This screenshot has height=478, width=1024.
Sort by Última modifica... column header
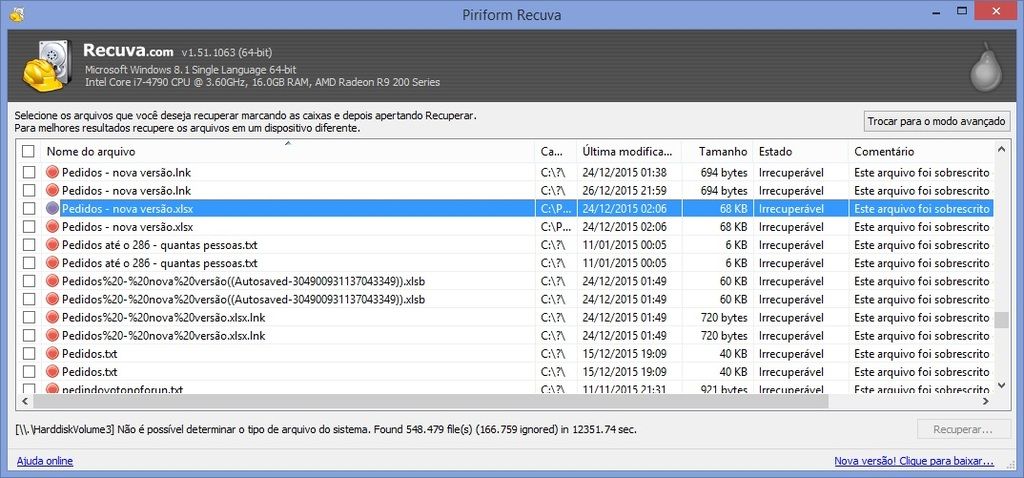click(629, 151)
